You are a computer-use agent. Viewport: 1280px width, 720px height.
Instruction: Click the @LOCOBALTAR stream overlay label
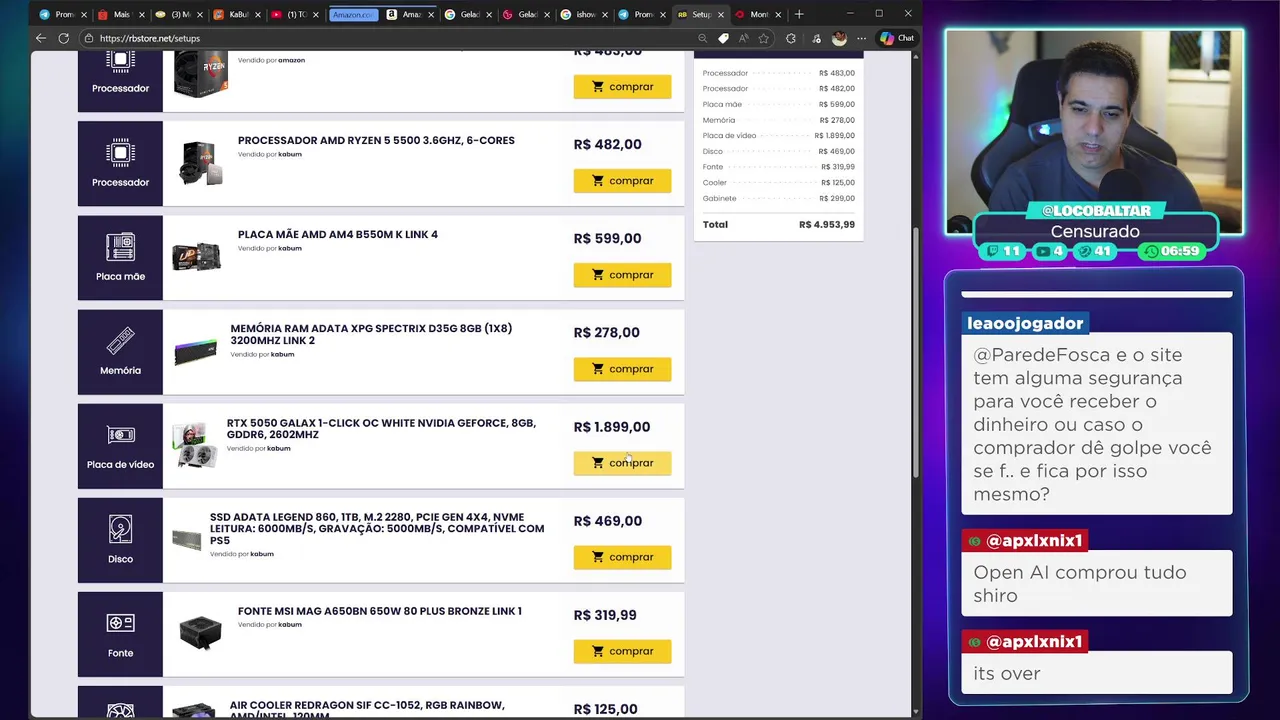point(1096,210)
